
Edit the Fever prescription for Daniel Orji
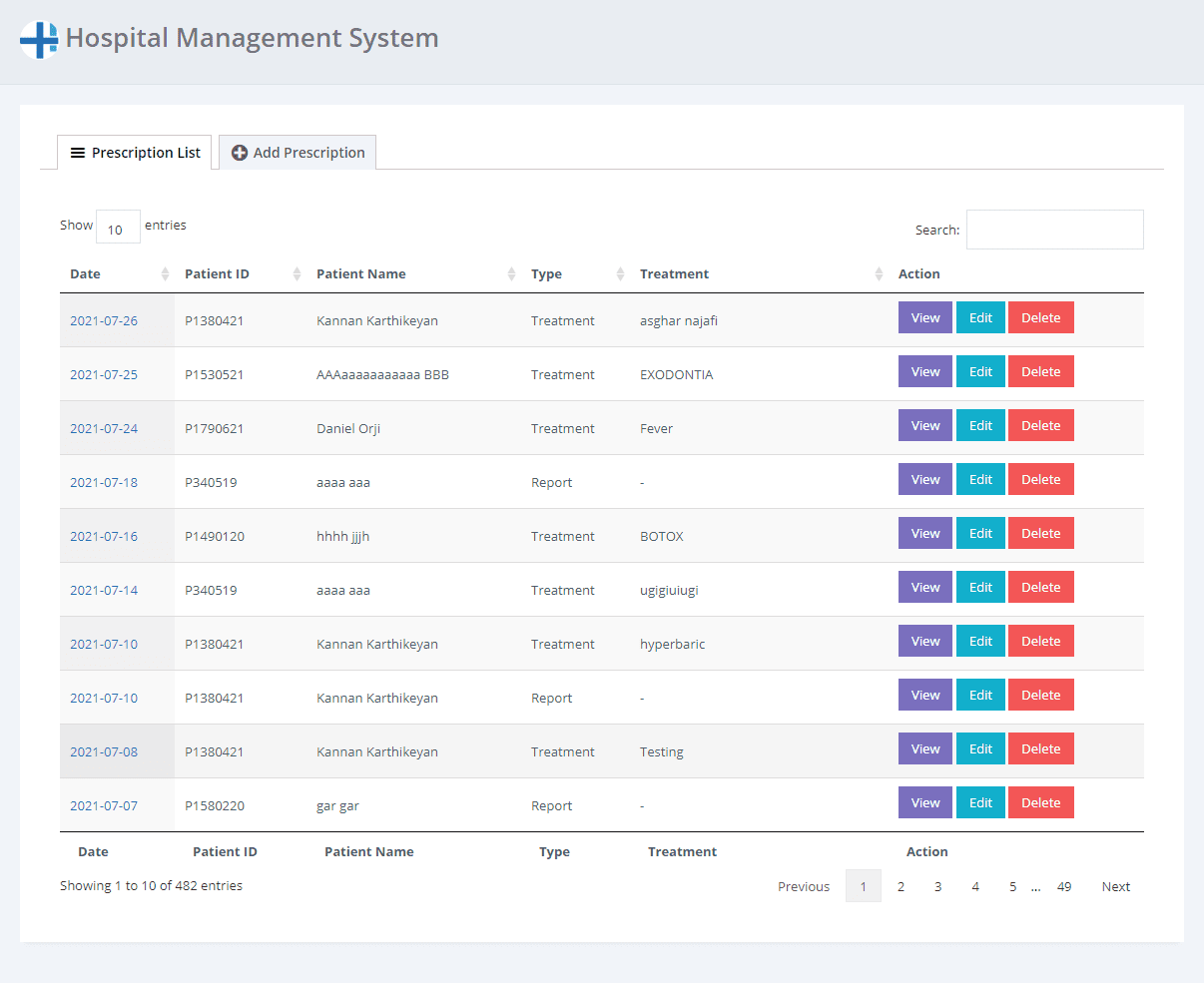pos(980,424)
